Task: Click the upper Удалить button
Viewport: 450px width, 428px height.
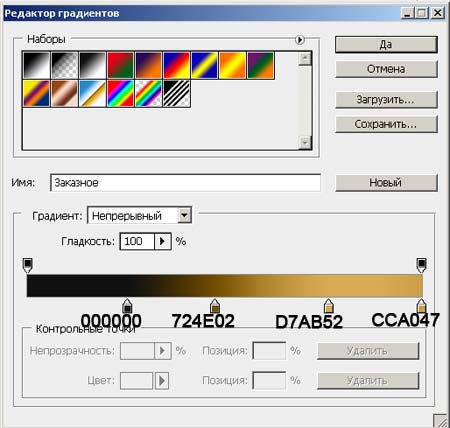Action: pos(368,351)
